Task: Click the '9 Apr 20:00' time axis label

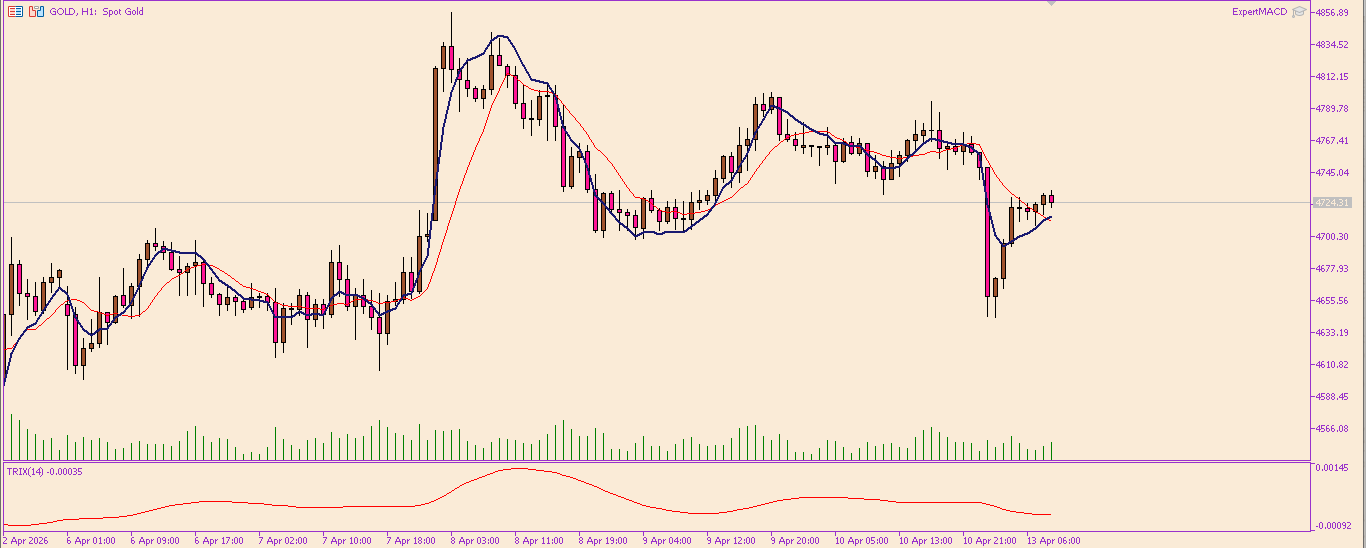Action: pyautogui.click(x=795, y=541)
